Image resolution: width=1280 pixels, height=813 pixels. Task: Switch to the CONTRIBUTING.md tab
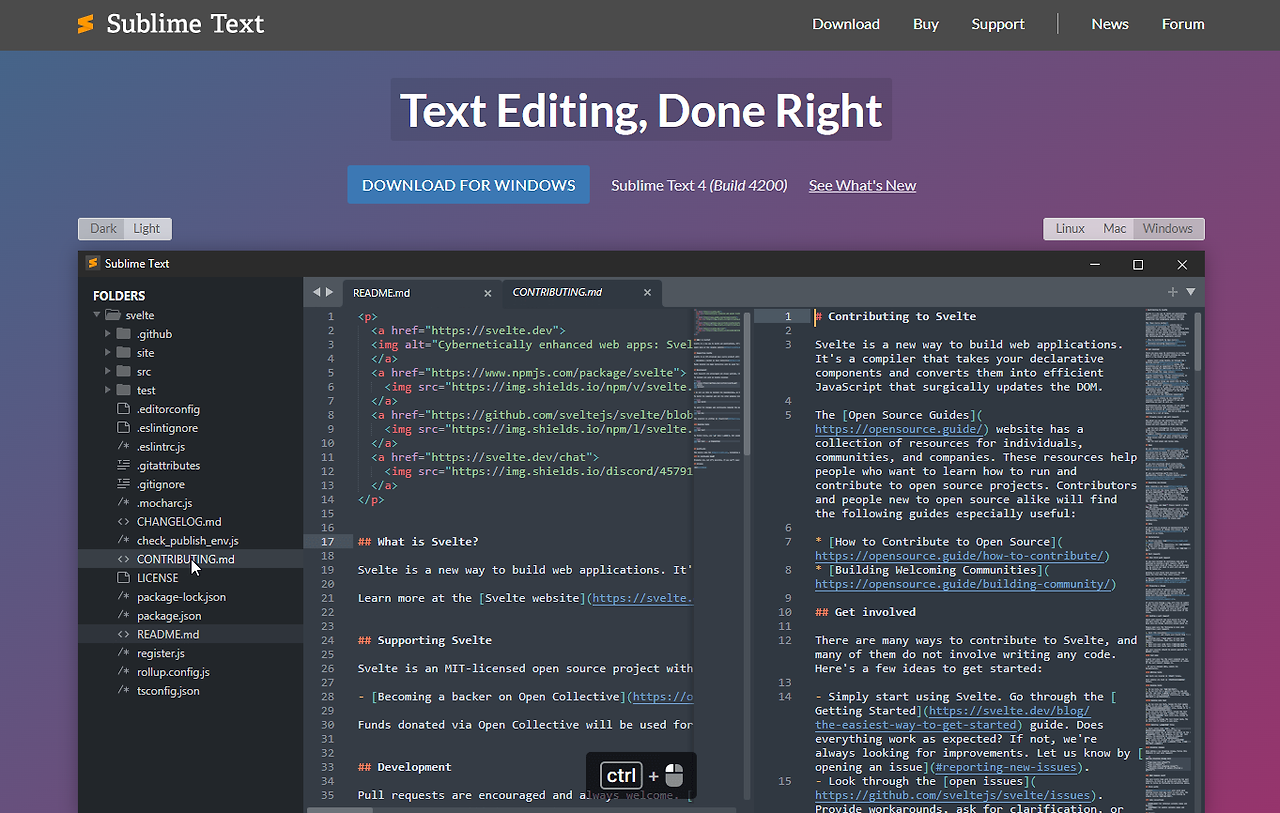pos(581,293)
